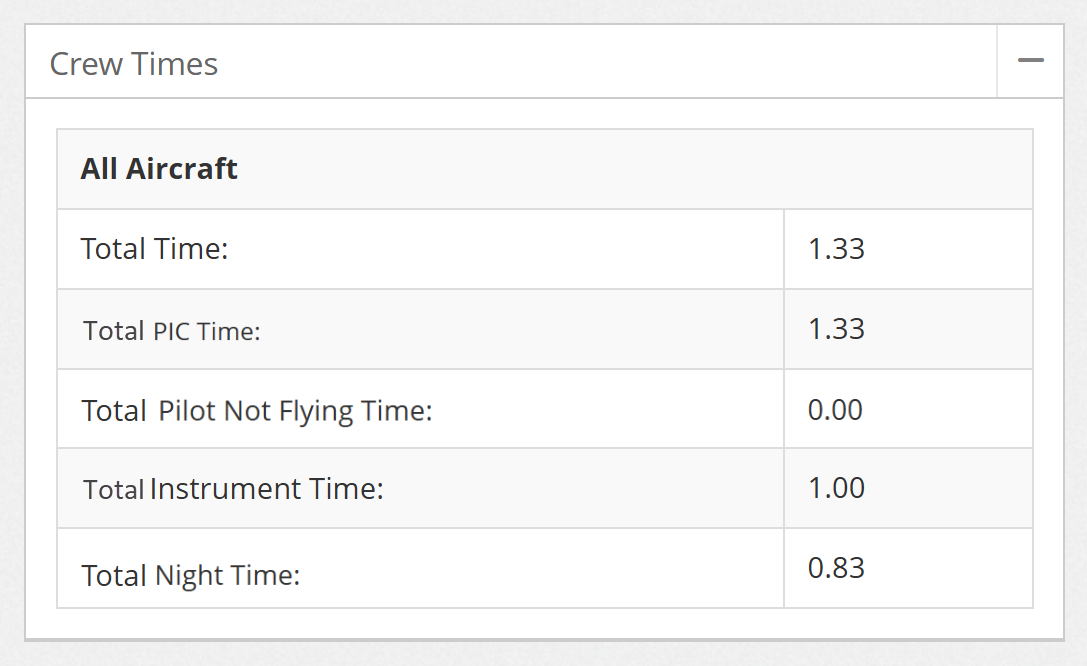This screenshot has width=1087, height=666.
Task: Collapse the Crew Times panel with minus icon
Action: tap(1030, 61)
